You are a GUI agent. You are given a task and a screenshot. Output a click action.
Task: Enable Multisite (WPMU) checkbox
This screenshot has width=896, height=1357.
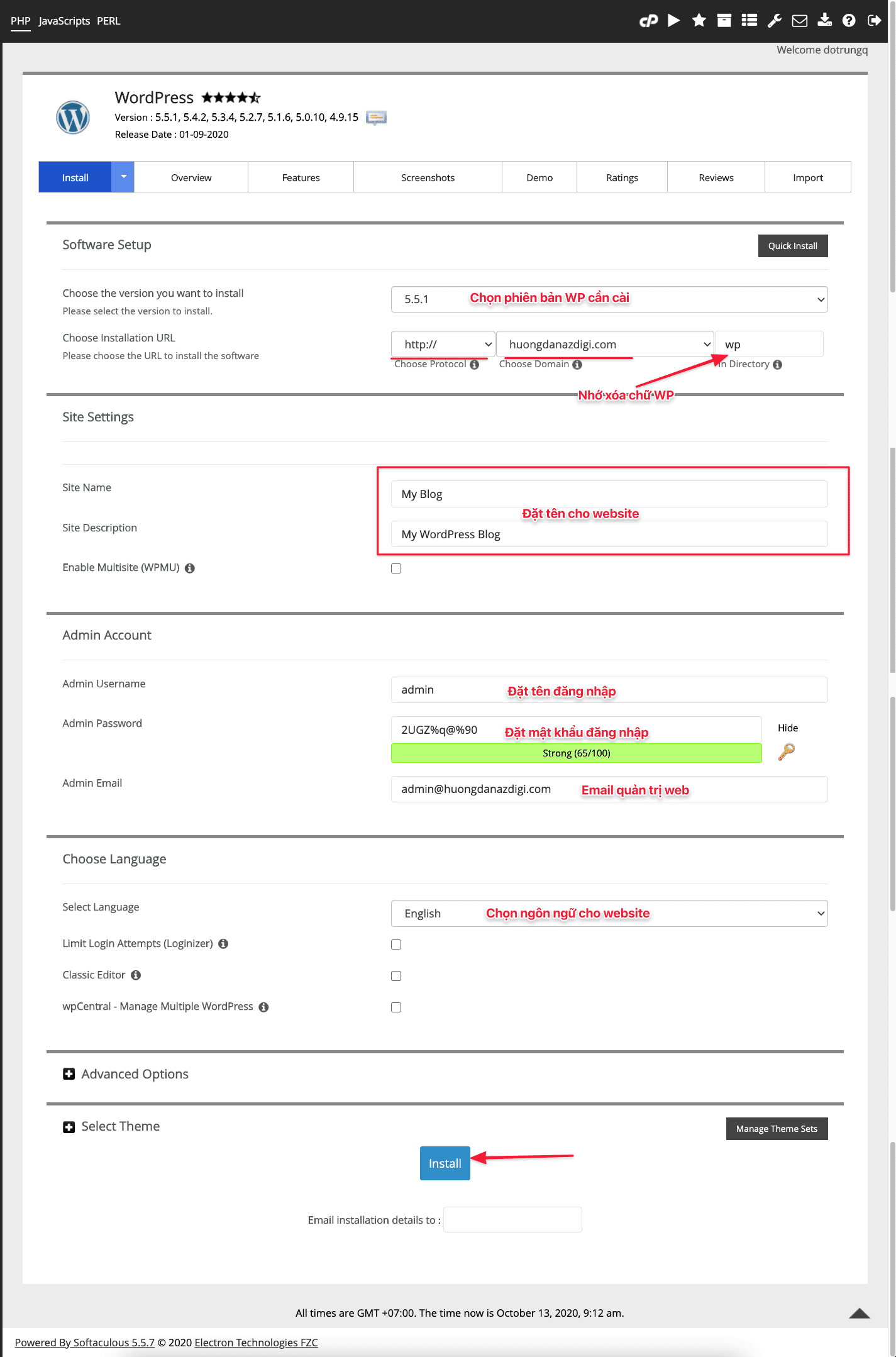[x=396, y=568]
